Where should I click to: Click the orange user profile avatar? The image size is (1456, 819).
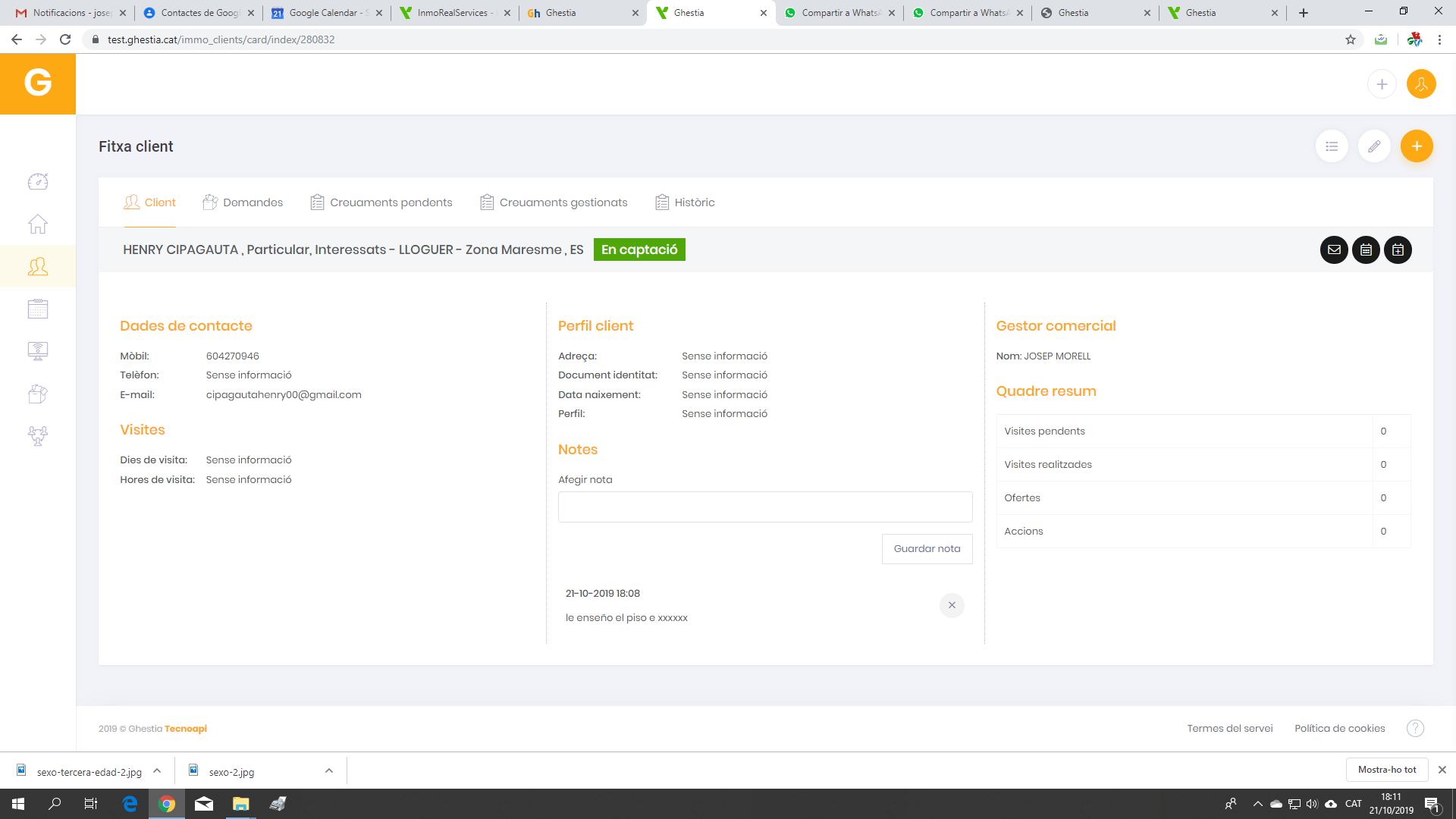[x=1421, y=84]
